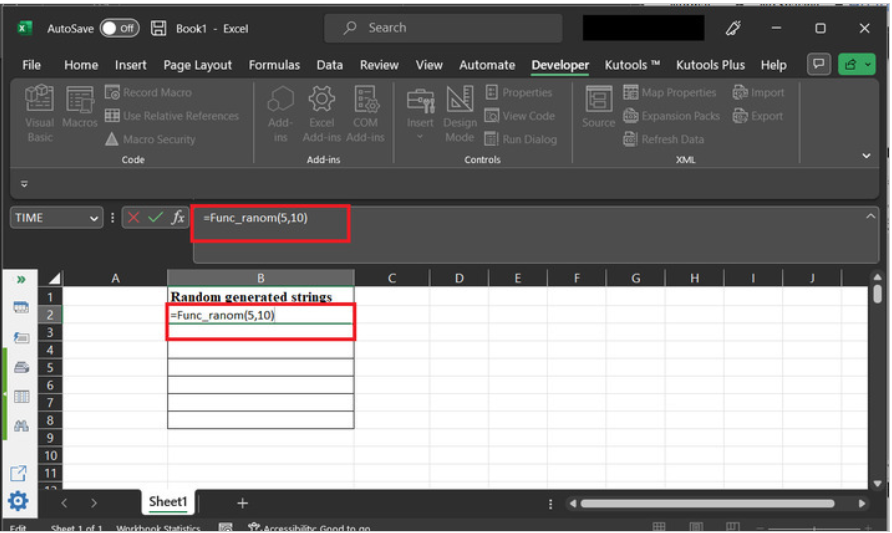Confirm formula with Enter checkmark

[x=155, y=217]
